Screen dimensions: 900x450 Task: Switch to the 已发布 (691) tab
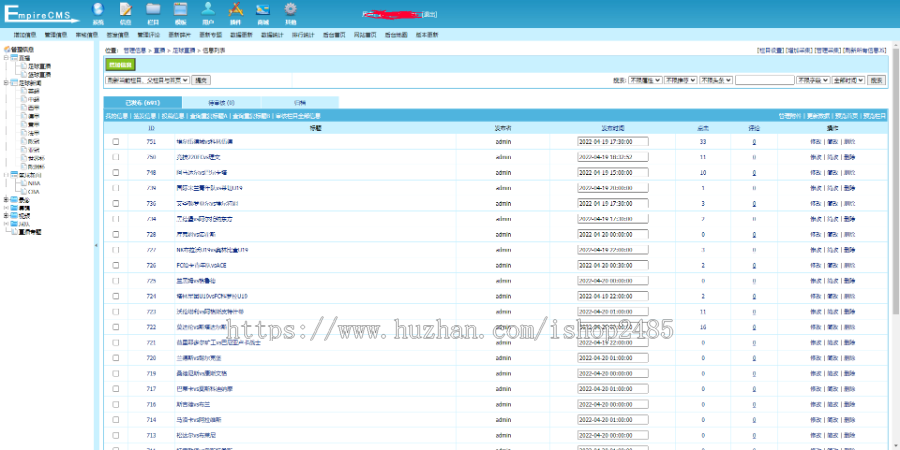point(142,103)
